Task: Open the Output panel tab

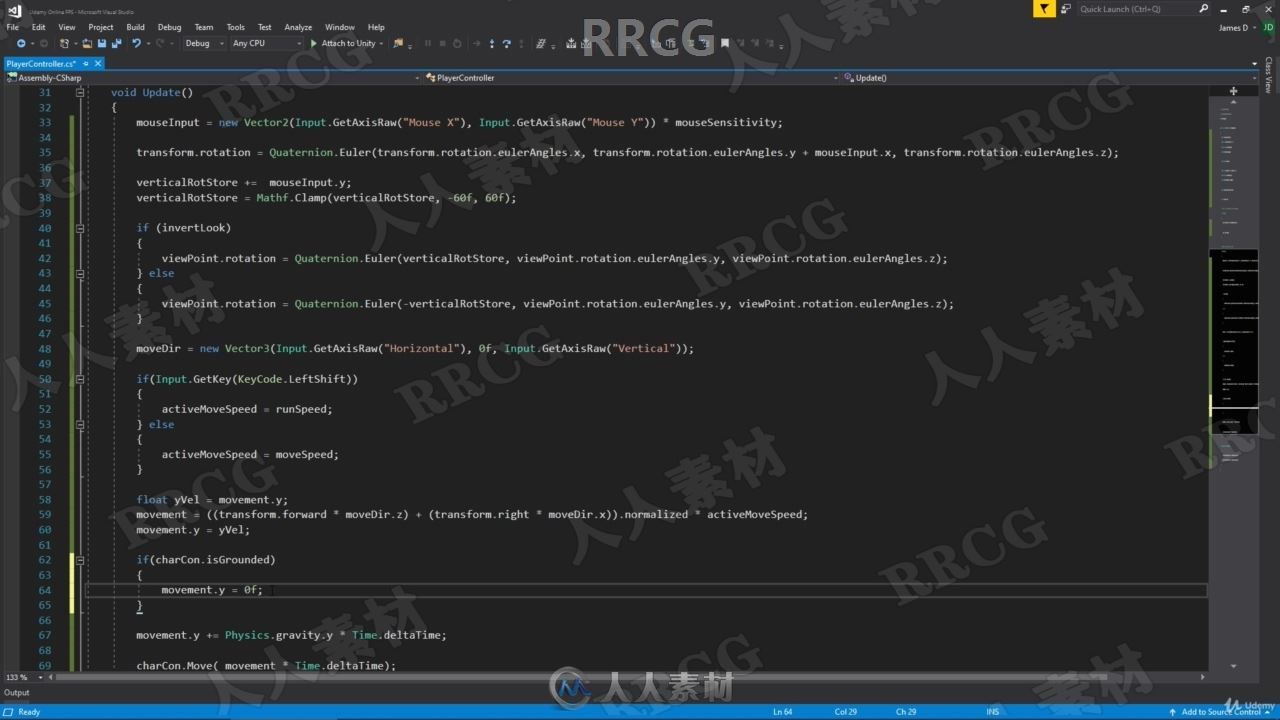Action: (x=17, y=692)
